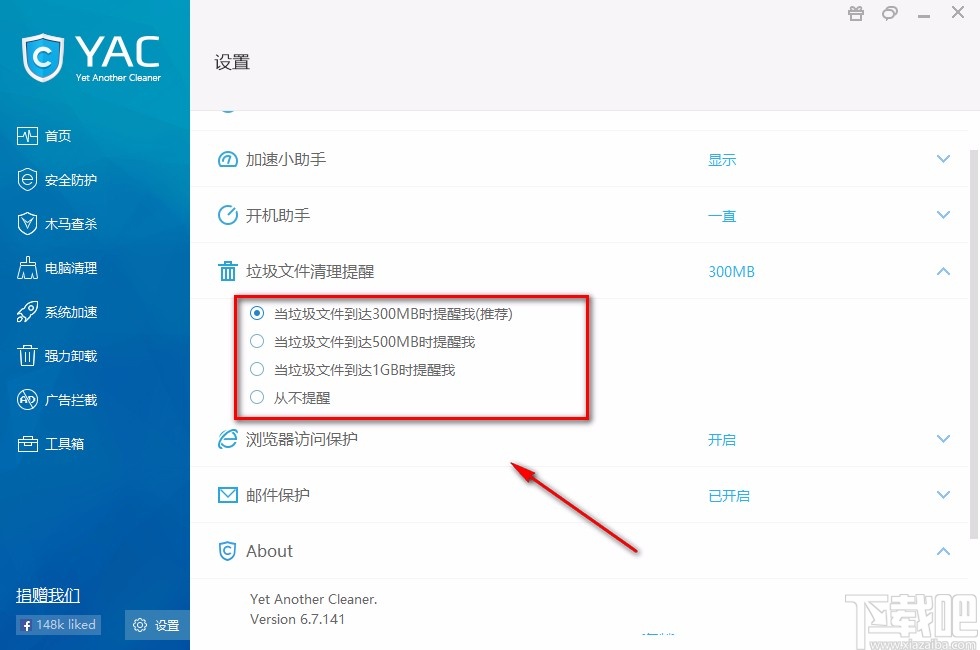Launch 系统加速 rocket speedup icon

click(27, 312)
